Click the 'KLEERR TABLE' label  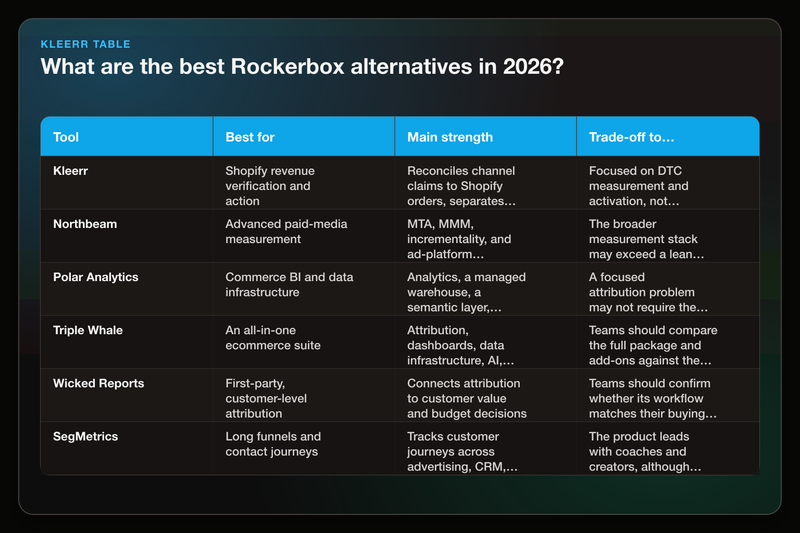pos(85,44)
